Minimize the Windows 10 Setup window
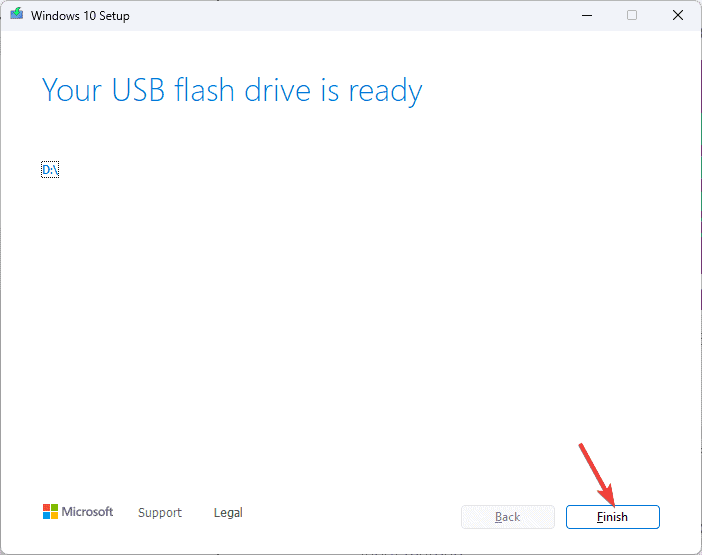 (x=587, y=15)
